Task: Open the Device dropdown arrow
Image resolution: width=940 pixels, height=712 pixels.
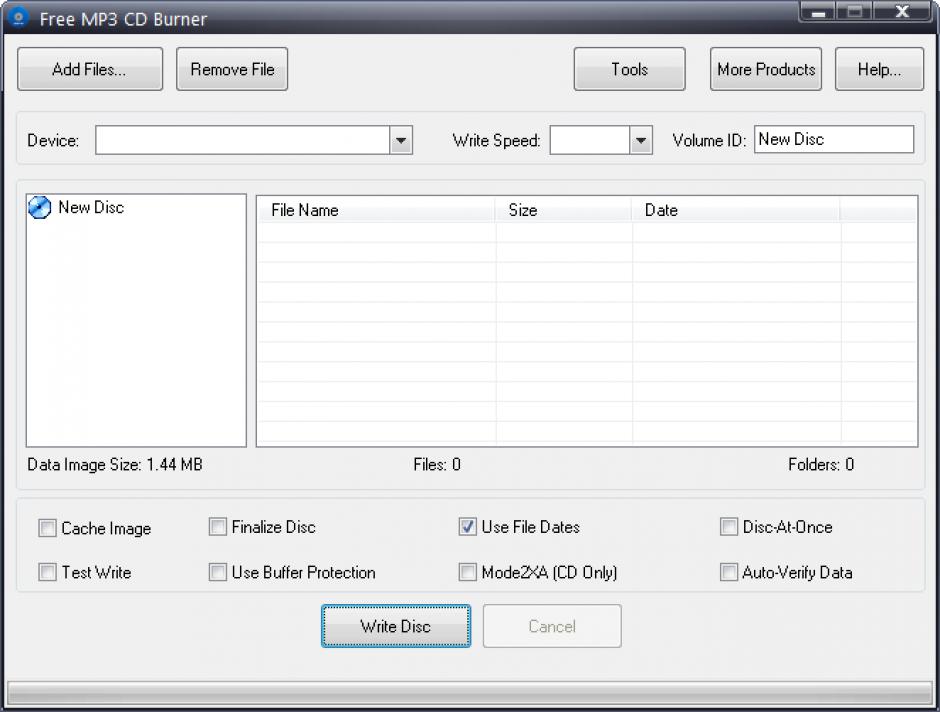Action: 401,140
